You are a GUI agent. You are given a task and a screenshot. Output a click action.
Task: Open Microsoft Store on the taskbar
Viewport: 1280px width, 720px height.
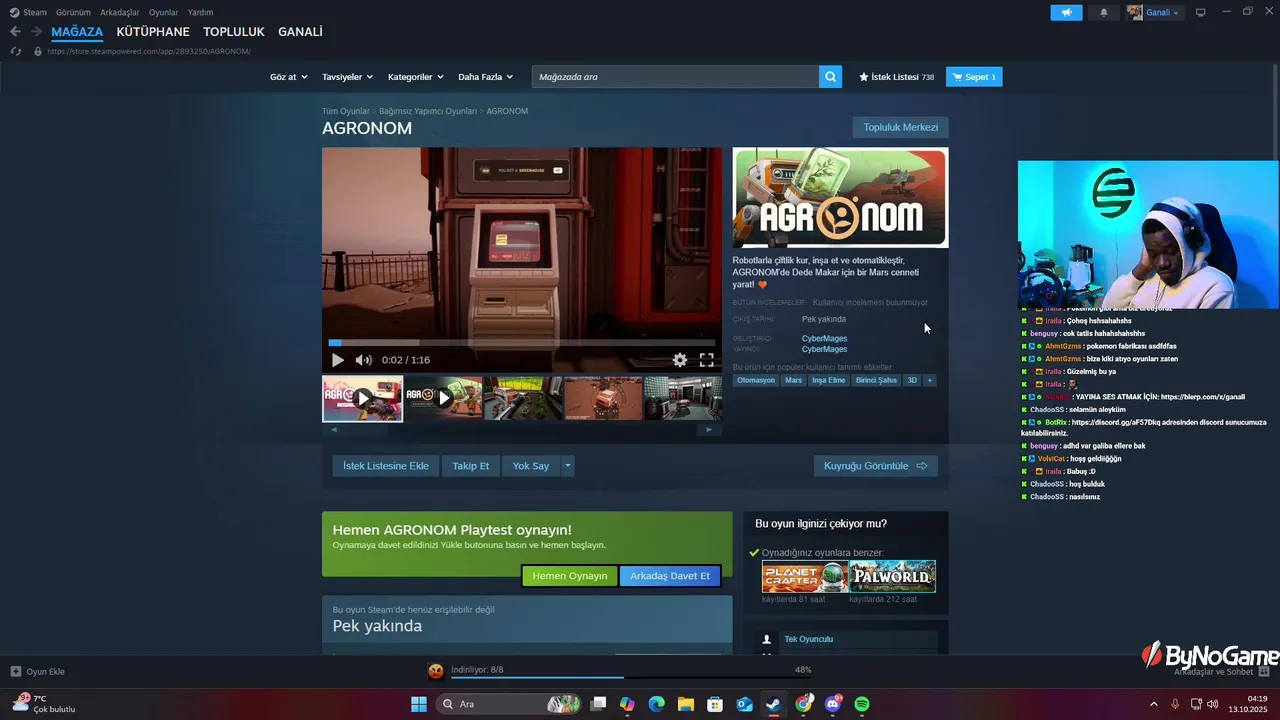[715, 704]
